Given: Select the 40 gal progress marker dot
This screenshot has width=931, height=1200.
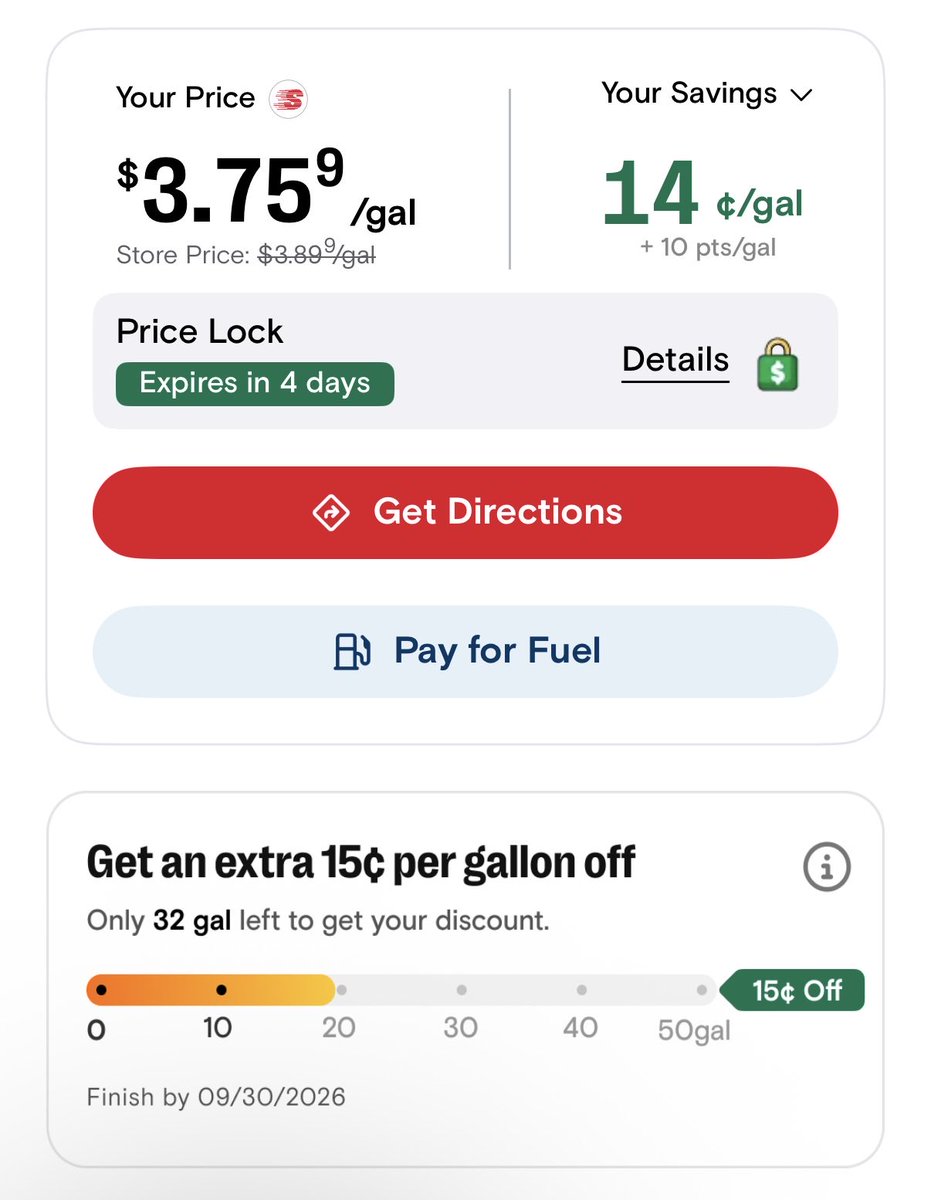Looking at the screenshot, I should coord(581,990).
